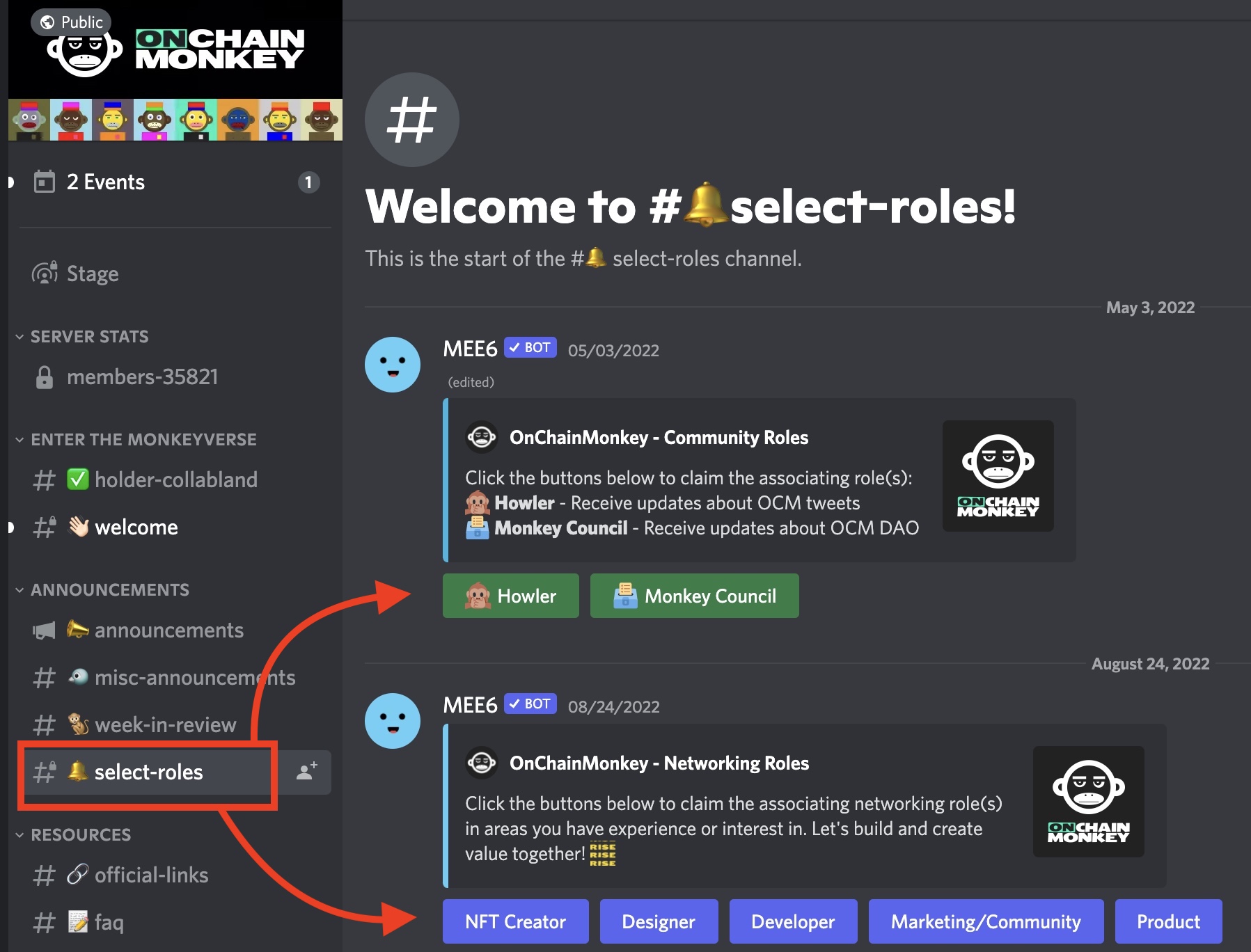Click the monkey avatars strip under banner
1251x952 pixels.
pos(175,120)
